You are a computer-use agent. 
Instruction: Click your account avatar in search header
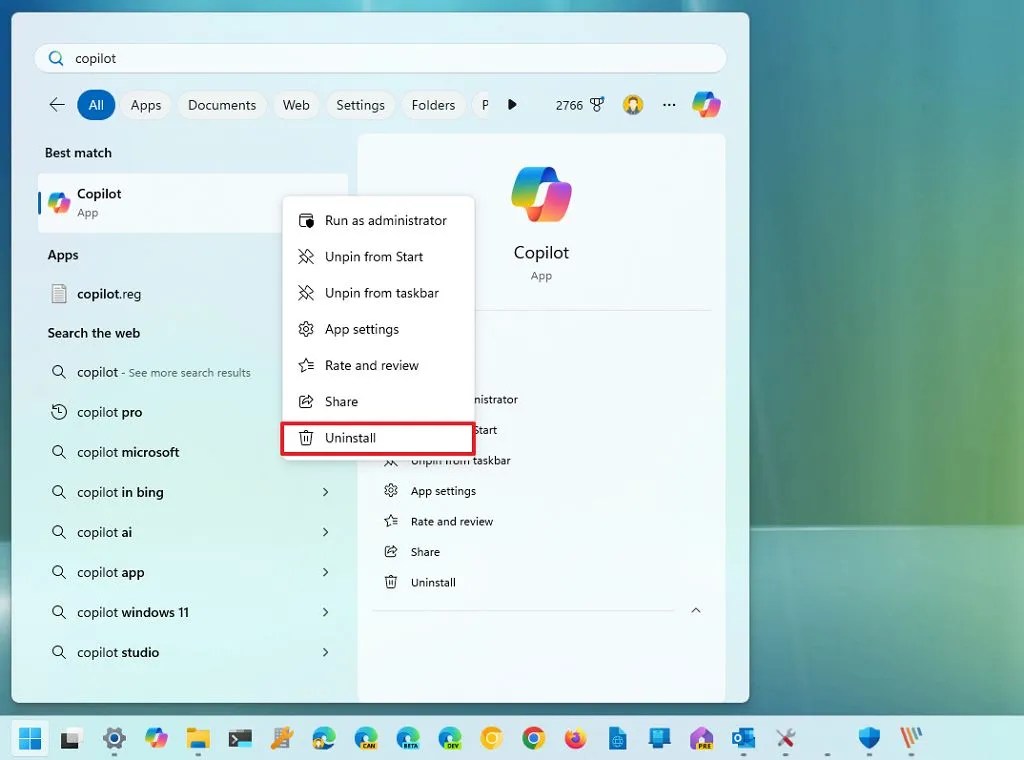[633, 104]
